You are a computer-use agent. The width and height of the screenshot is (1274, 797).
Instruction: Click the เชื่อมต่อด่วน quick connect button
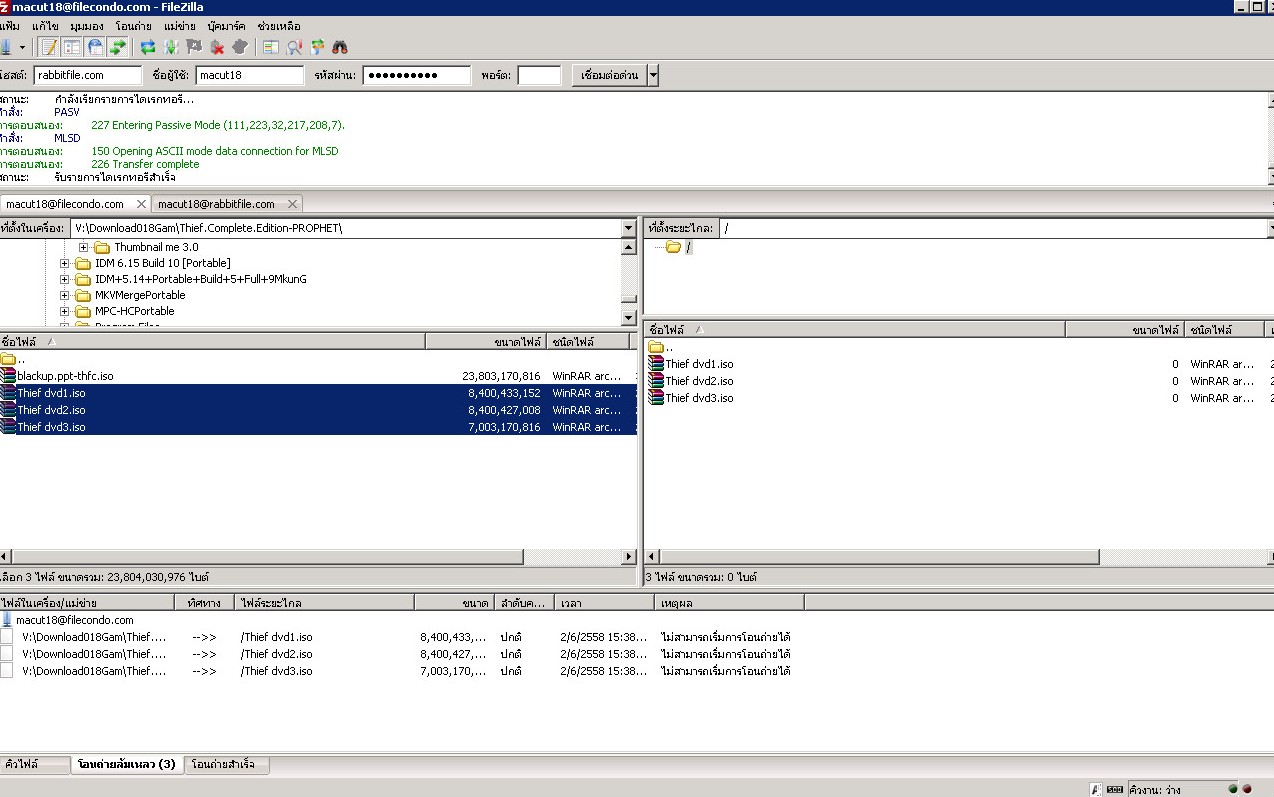(610, 75)
